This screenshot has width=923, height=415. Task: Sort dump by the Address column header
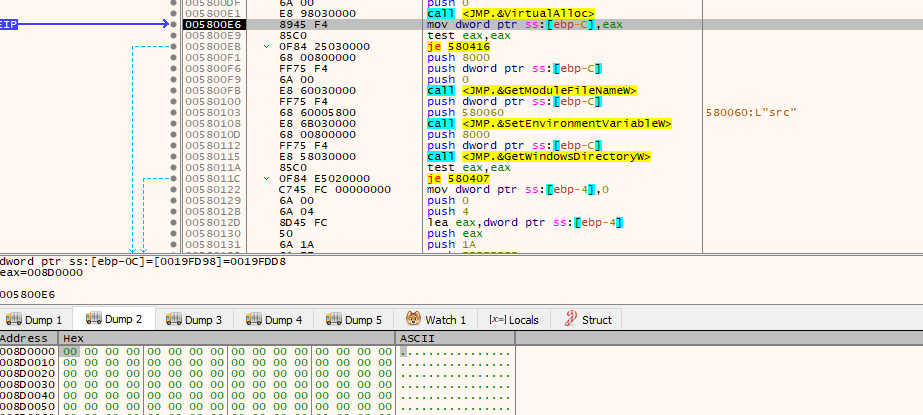[x=28, y=338]
